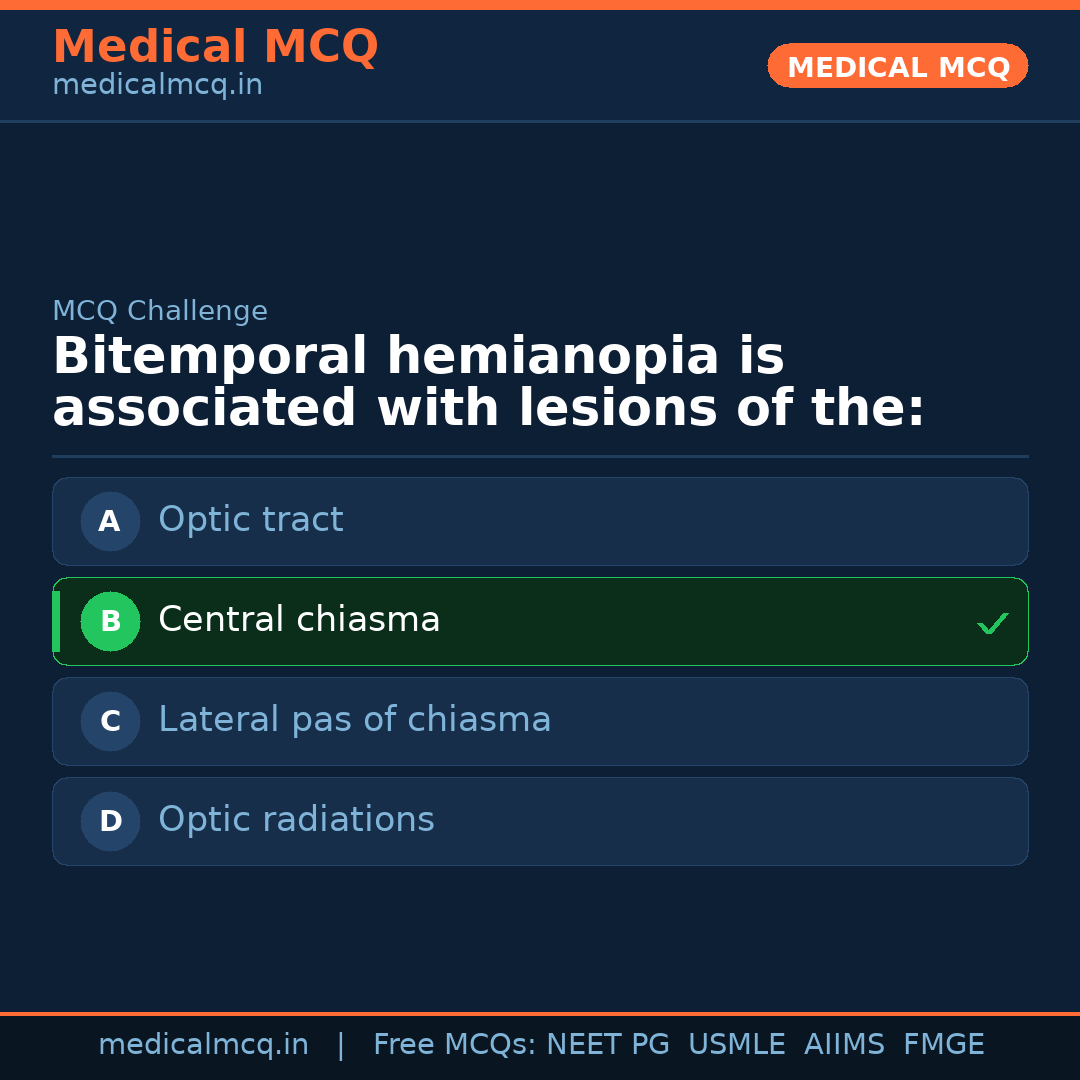This screenshot has height=1080, width=1080.
Task: Select the "Optic radiations" answer text
Action: pos(296,820)
